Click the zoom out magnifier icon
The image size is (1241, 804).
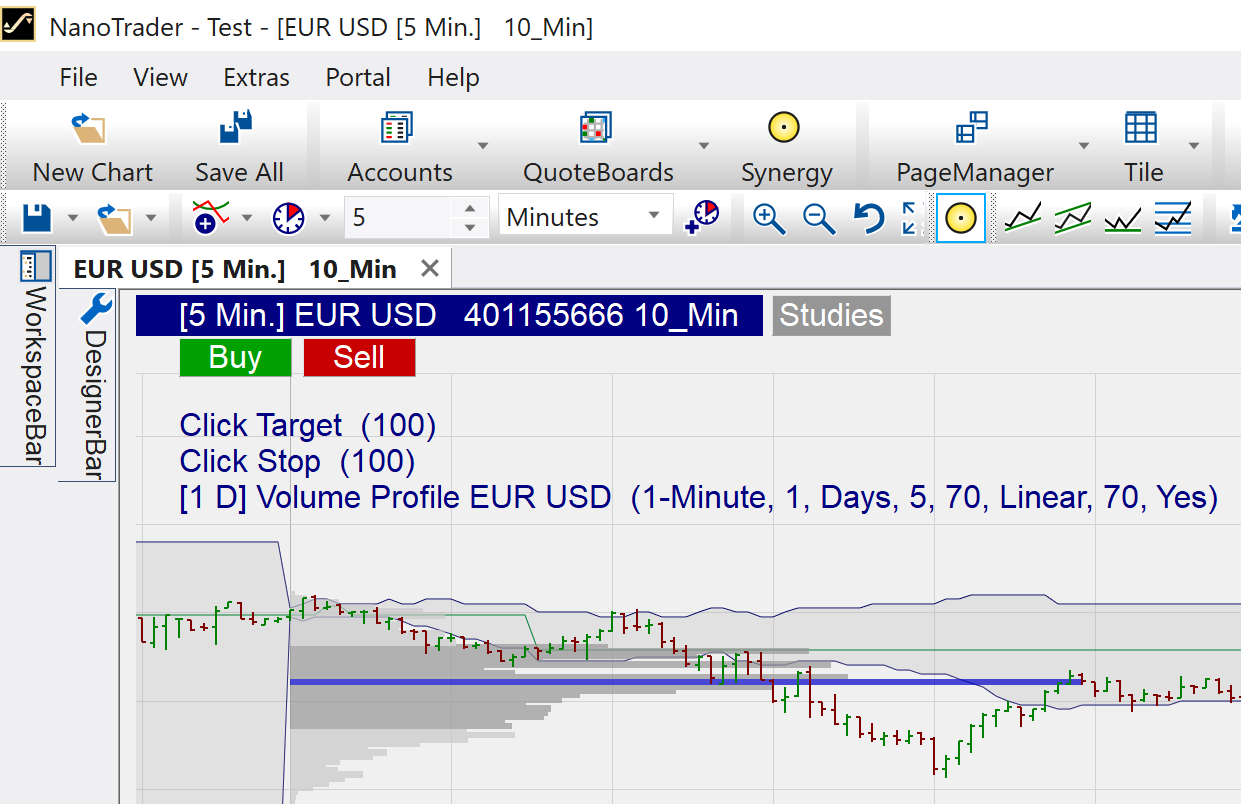coord(819,218)
